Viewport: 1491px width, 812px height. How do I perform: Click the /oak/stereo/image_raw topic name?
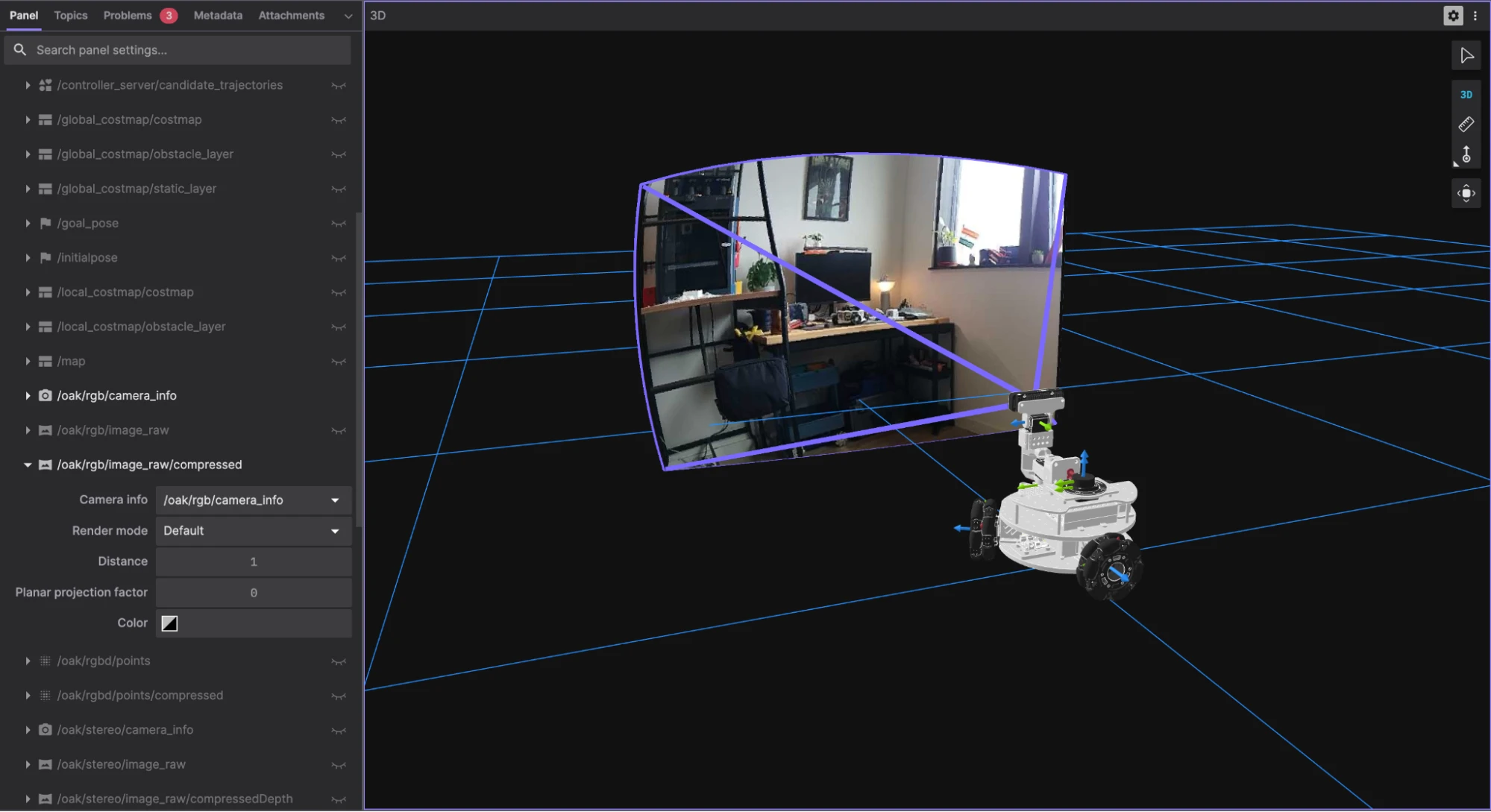pyautogui.click(x=122, y=764)
